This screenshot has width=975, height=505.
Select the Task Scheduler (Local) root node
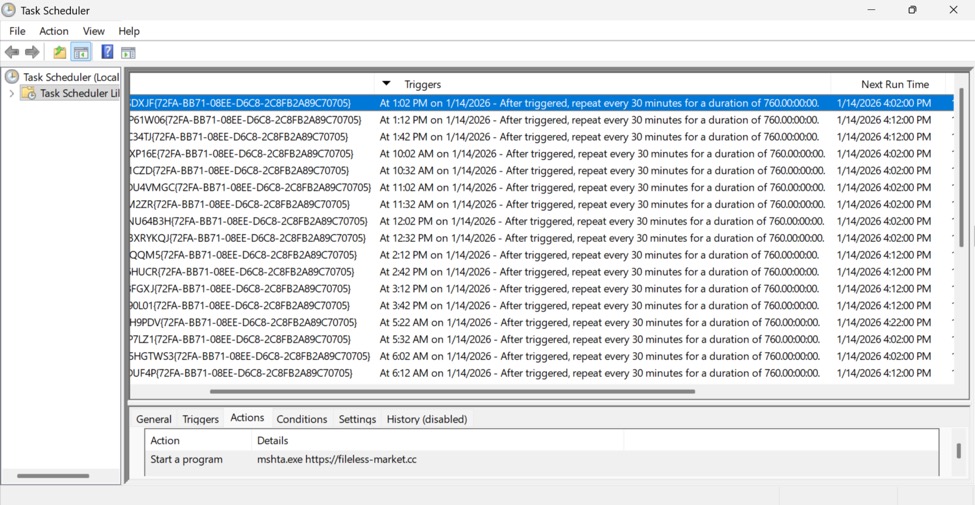point(70,77)
